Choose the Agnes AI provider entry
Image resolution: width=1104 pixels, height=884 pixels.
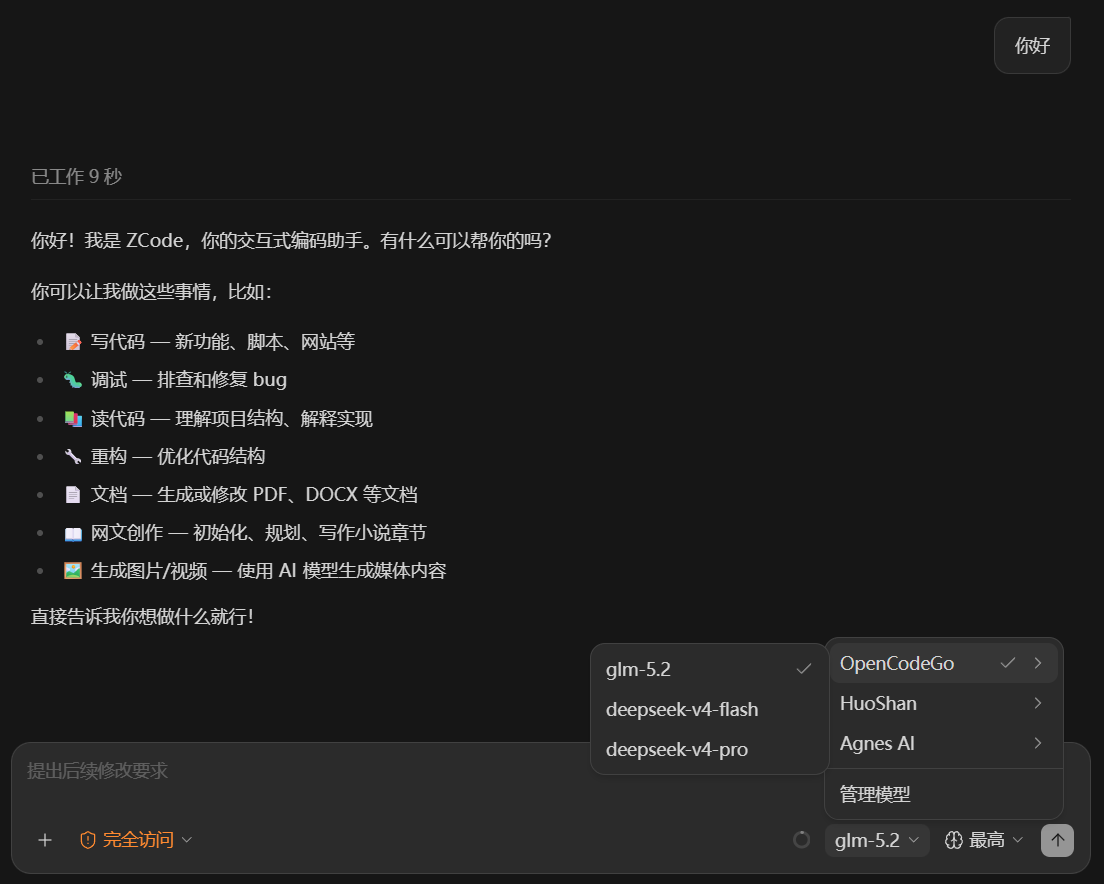[943, 743]
